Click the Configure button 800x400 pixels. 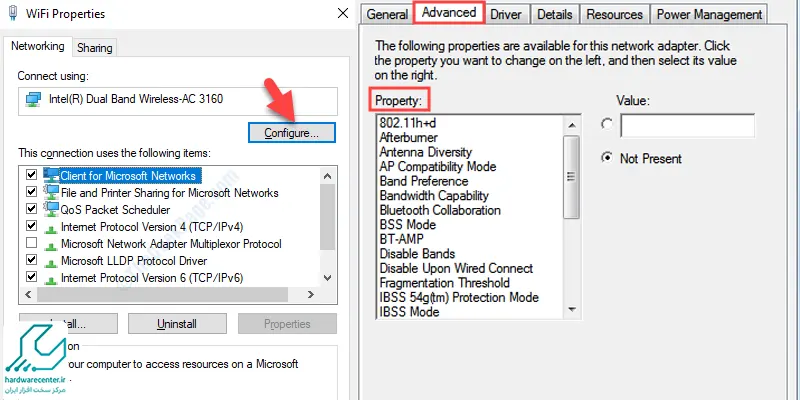[292, 133]
